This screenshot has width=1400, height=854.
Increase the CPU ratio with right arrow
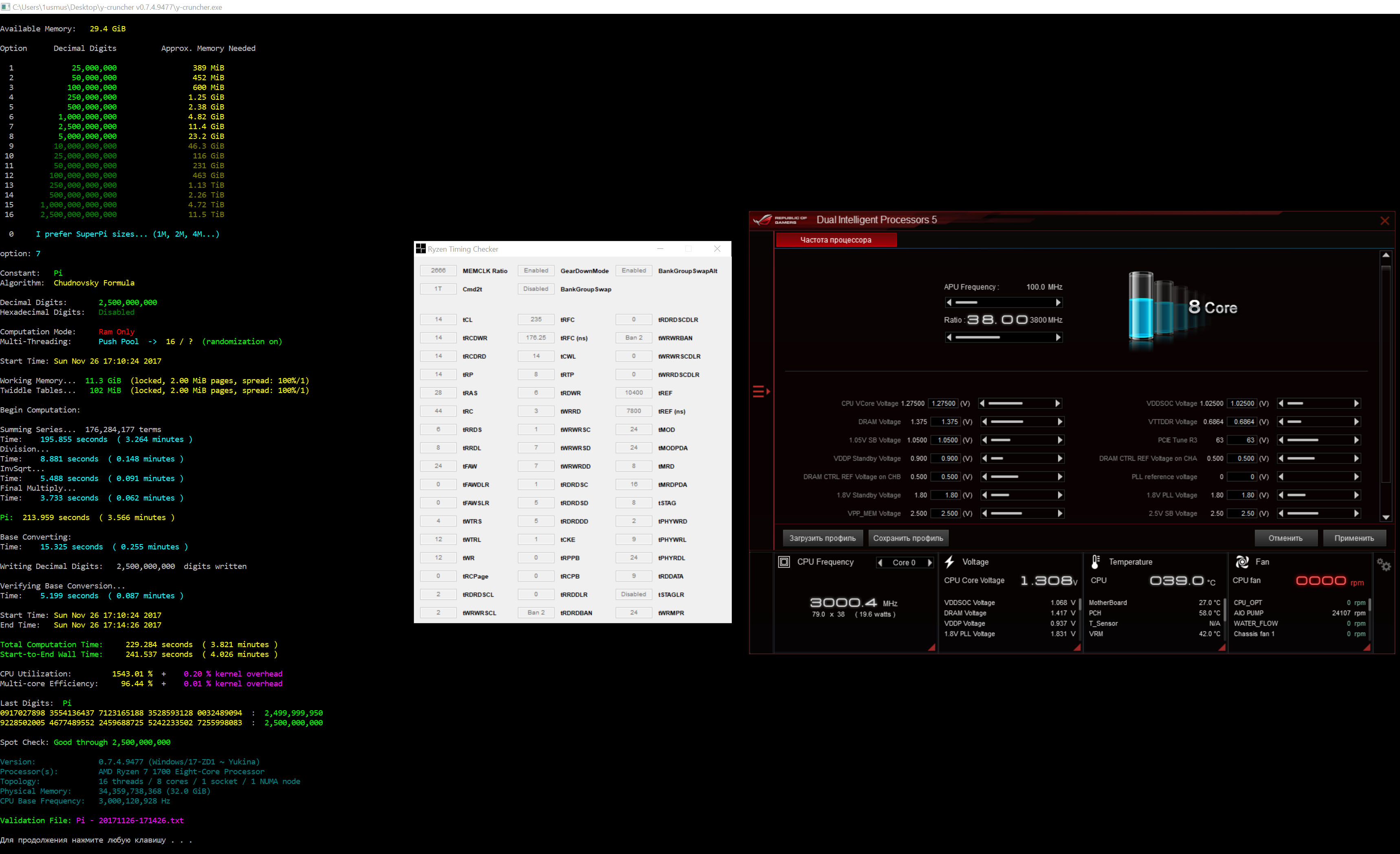[x=1058, y=337]
